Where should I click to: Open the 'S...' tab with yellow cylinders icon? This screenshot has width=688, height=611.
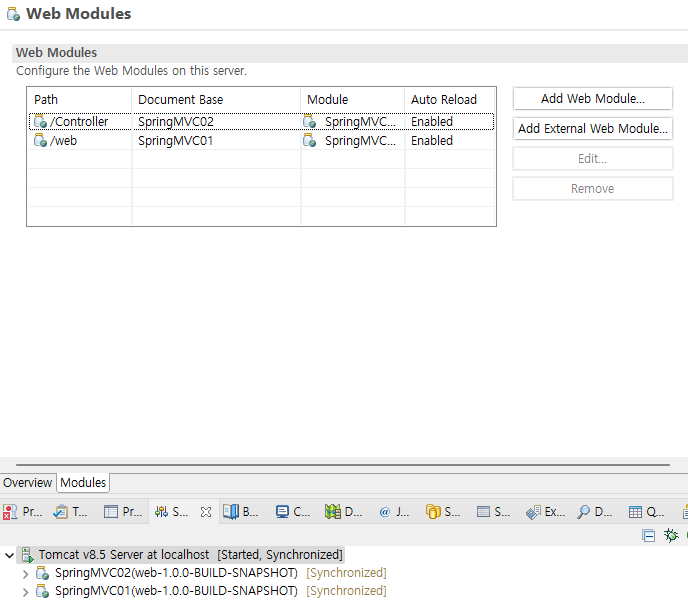(443, 511)
